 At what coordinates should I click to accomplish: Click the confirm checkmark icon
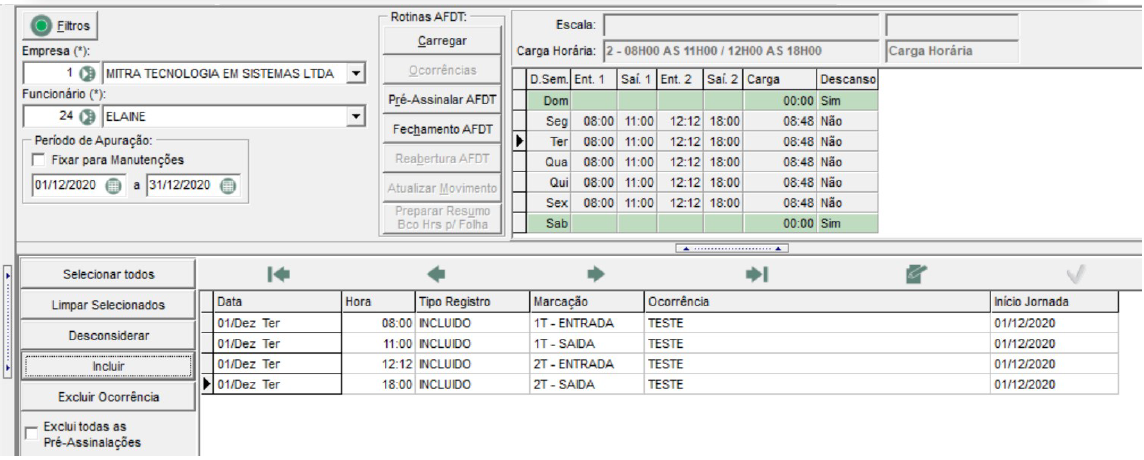(1075, 275)
